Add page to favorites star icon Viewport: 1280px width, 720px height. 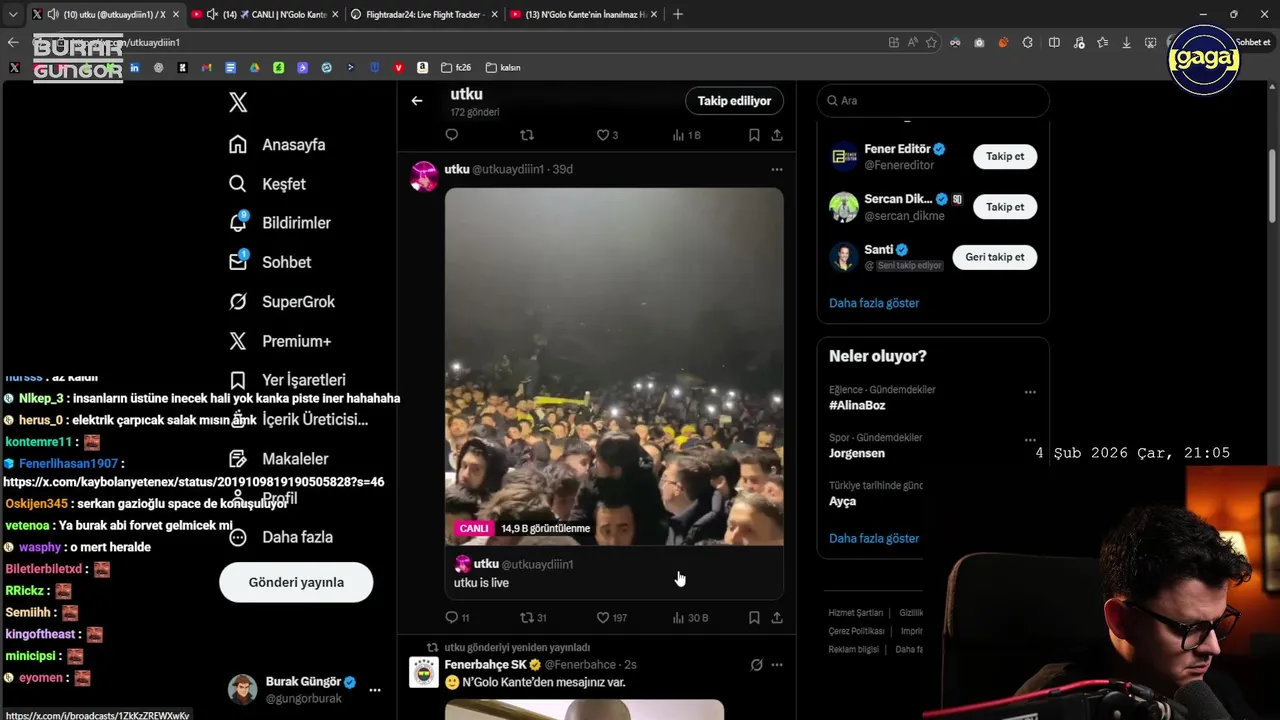pos(931,42)
